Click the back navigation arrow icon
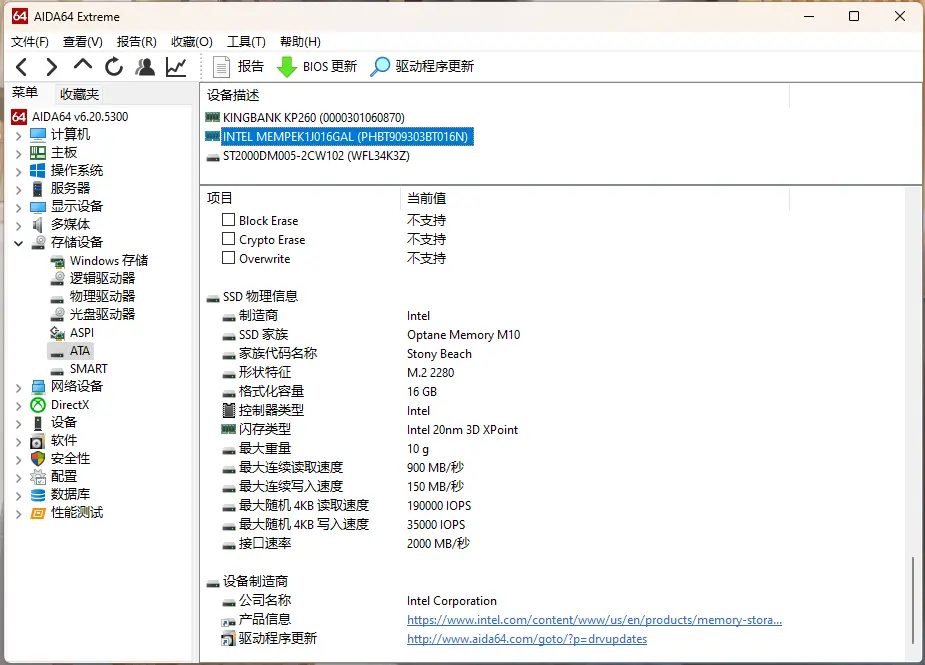 (22, 67)
